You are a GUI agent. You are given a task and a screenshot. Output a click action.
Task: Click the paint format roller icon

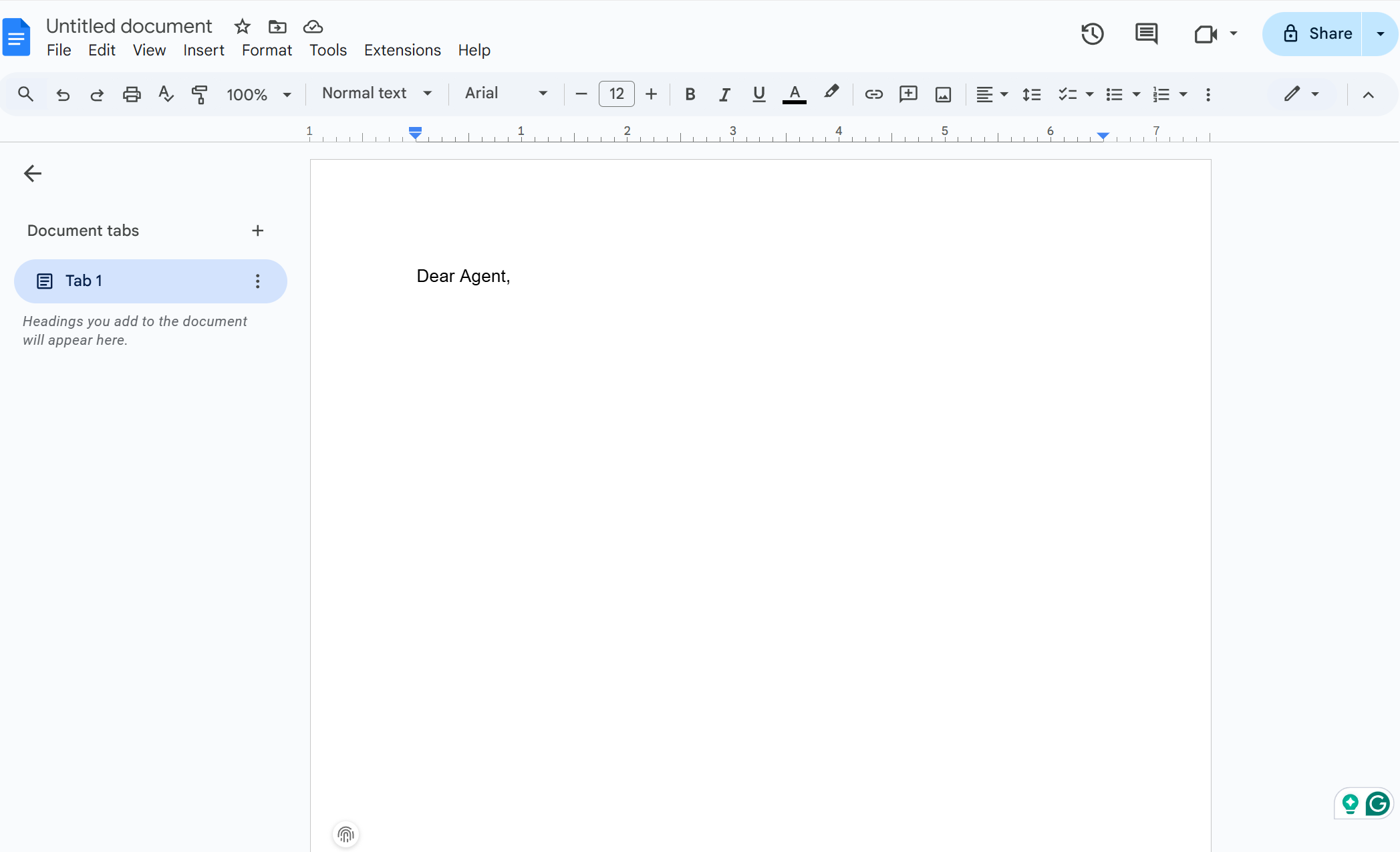pyautogui.click(x=199, y=94)
